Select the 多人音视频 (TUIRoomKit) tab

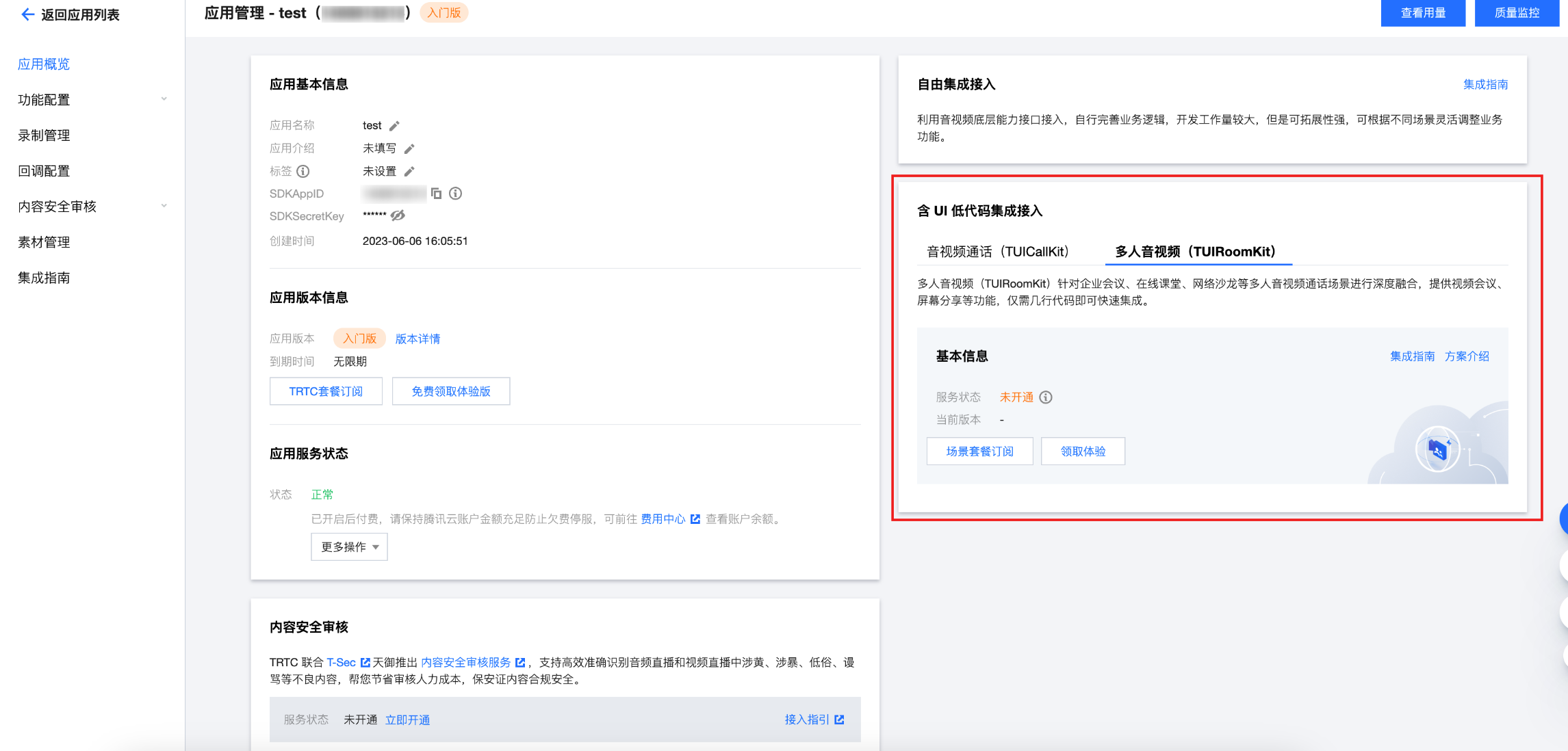[x=1196, y=252]
